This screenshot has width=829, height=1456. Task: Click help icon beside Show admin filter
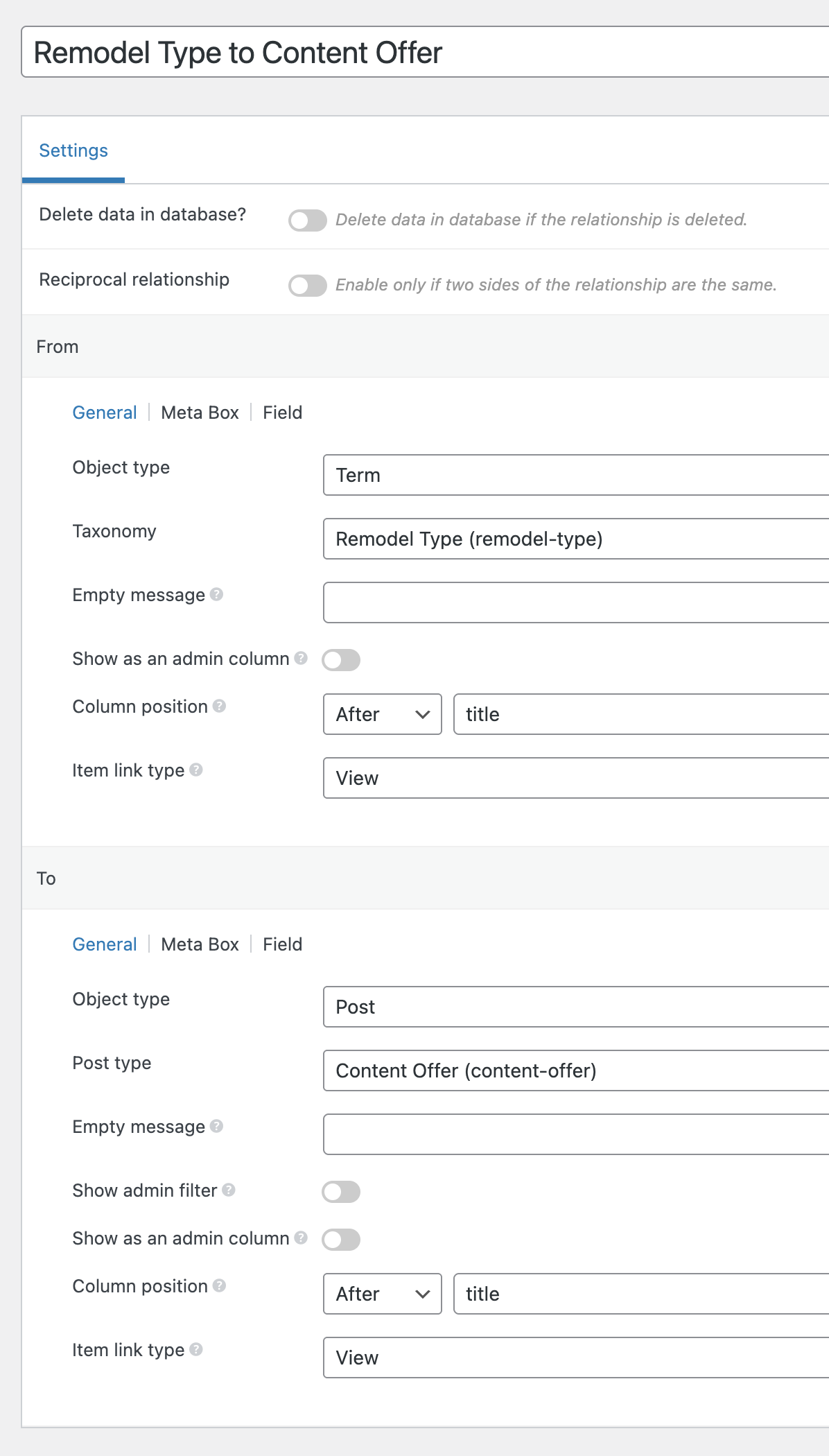229,1190
